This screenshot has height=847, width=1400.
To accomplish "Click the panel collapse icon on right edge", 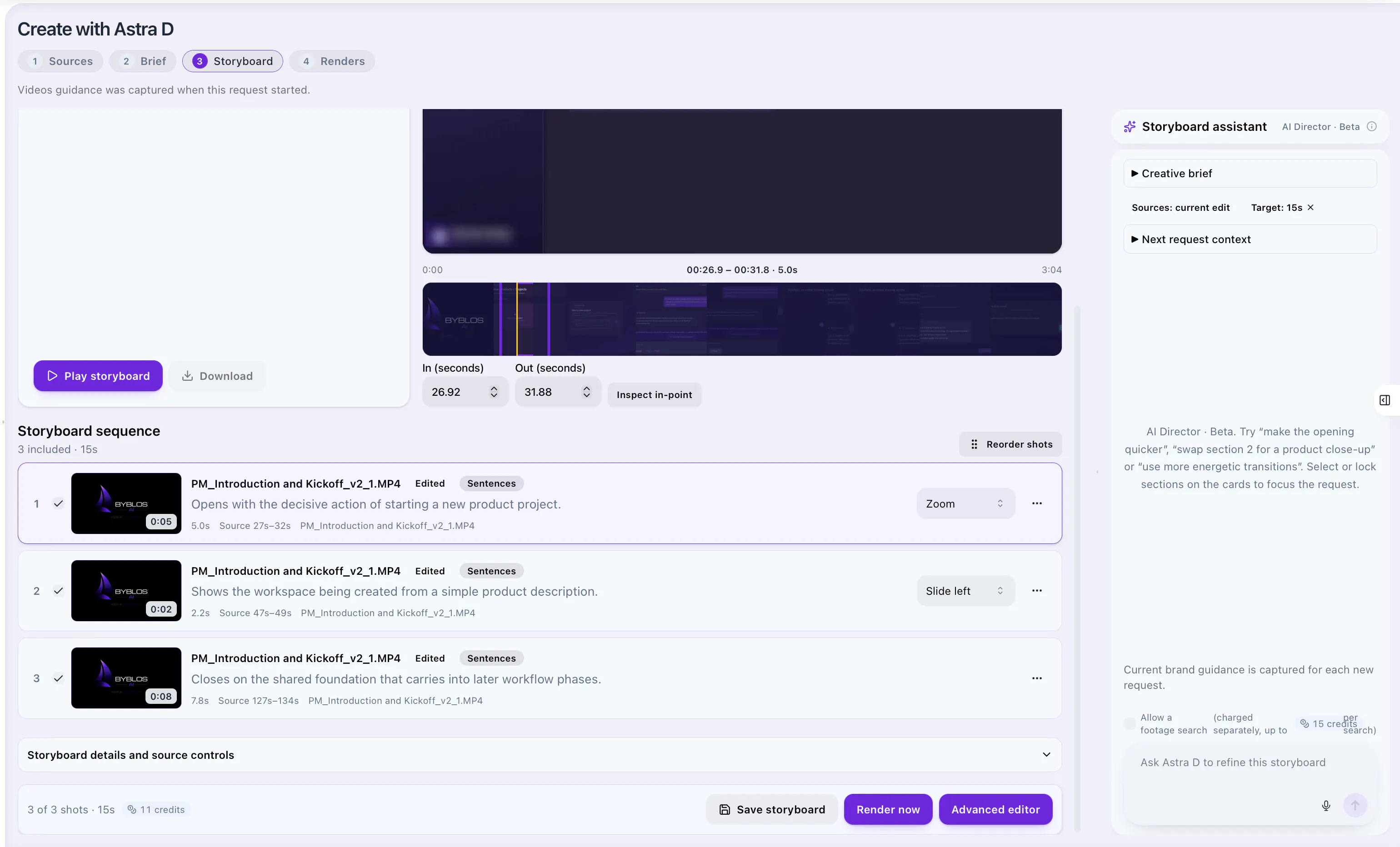I will [x=1385, y=400].
